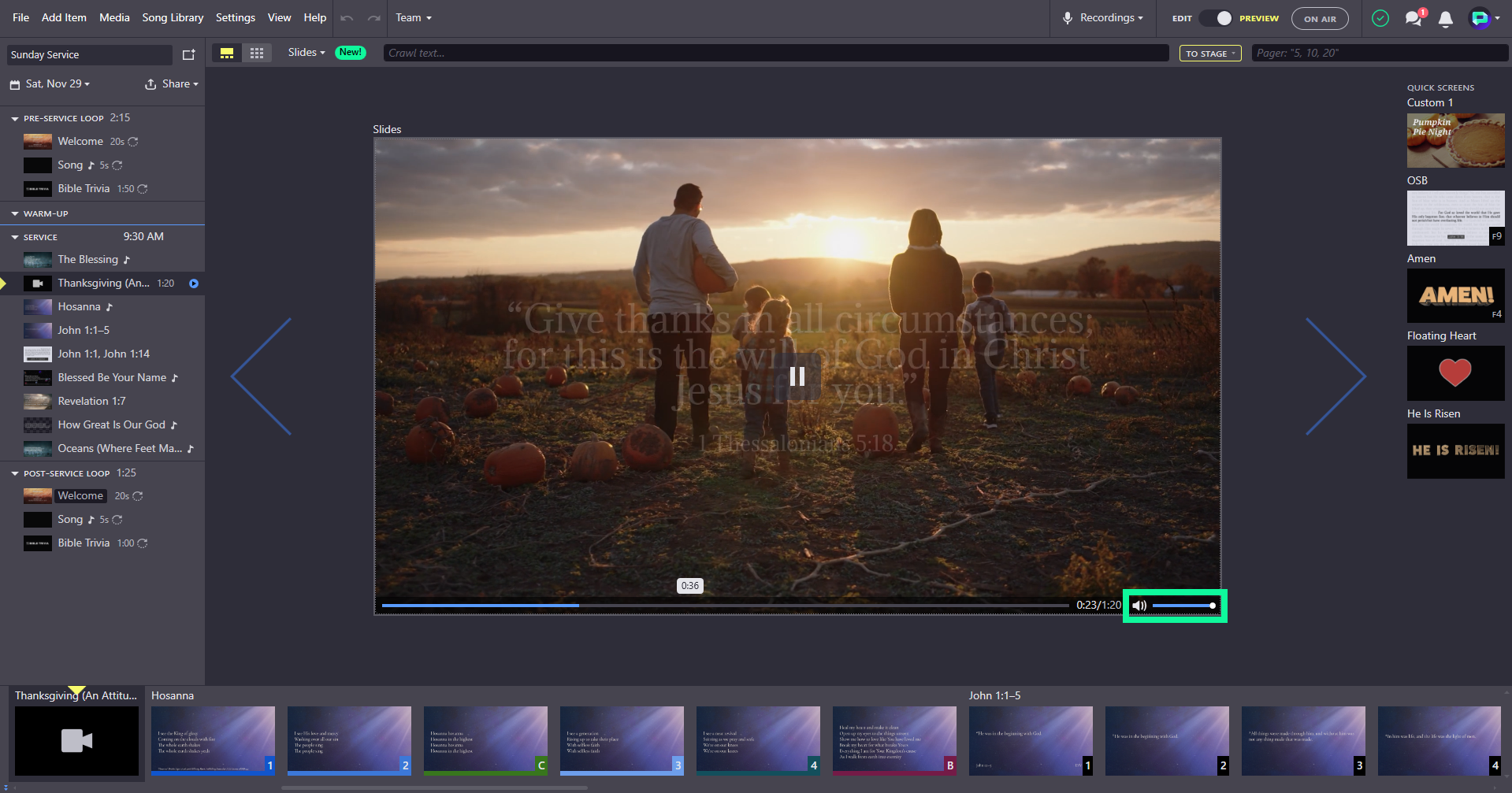Click the green sync checkmark icon
Viewport: 1512px width, 793px height.
[x=1380, y=18]
